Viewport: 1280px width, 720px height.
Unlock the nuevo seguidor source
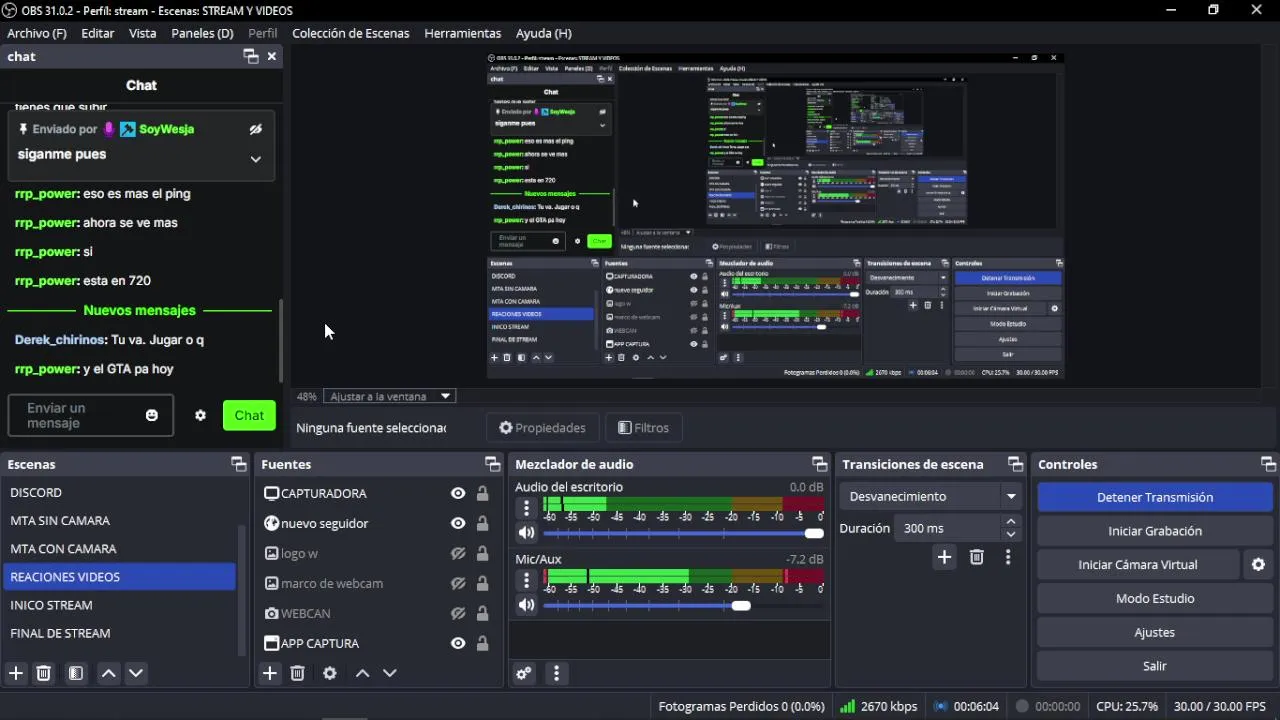[482, 523]
